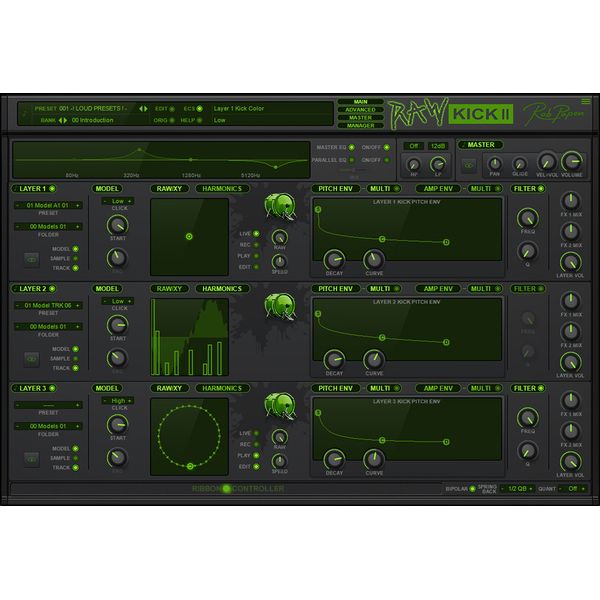The image size is (600, 600).
Task: Open Layer 3 folder dropdown 00 Models 01
Action: [x=48, y=426]
